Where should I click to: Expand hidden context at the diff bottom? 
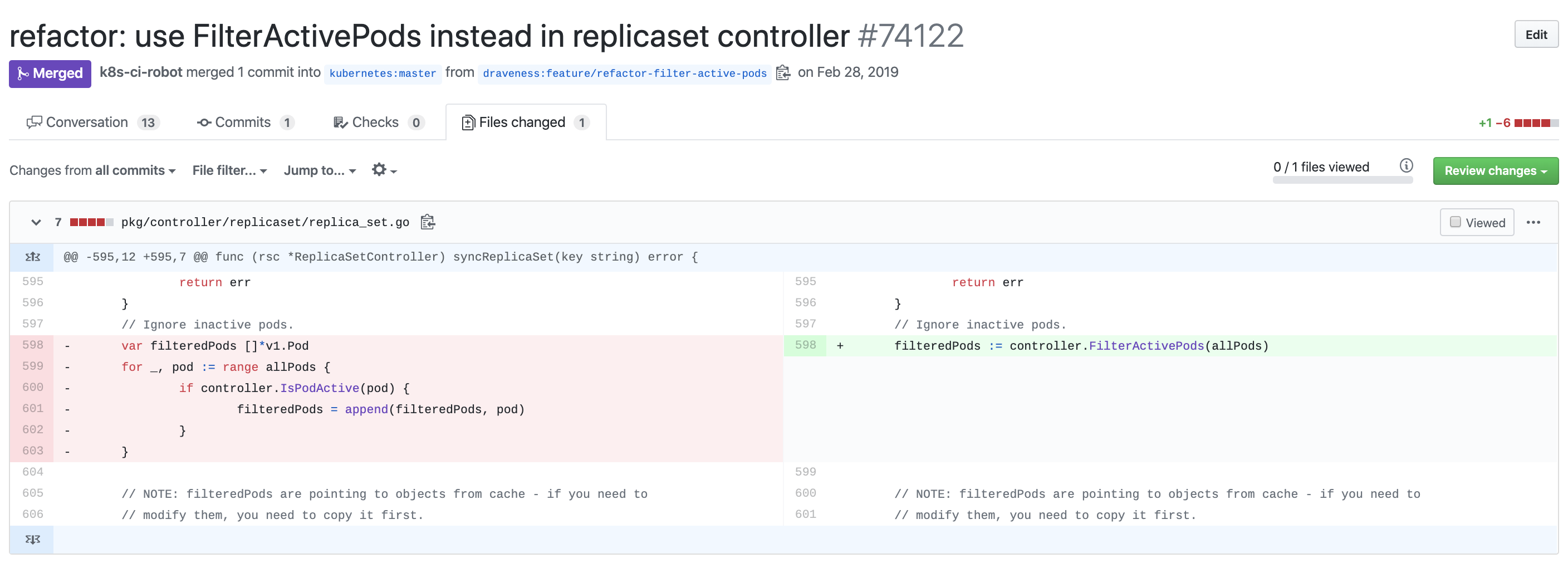tap(32, 539)
